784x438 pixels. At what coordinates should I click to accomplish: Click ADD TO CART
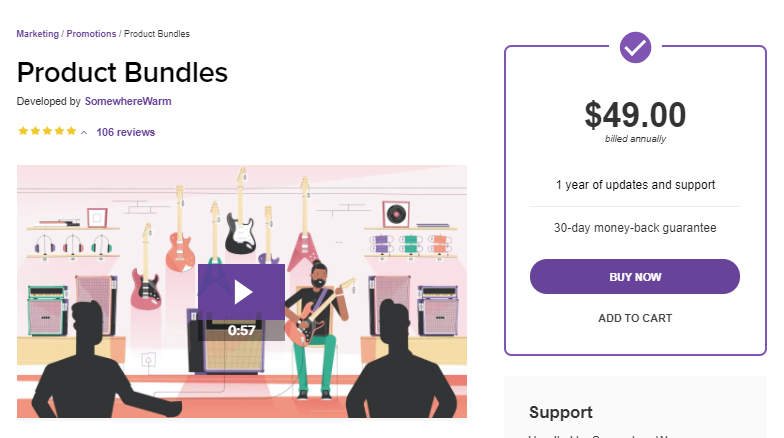635,318
